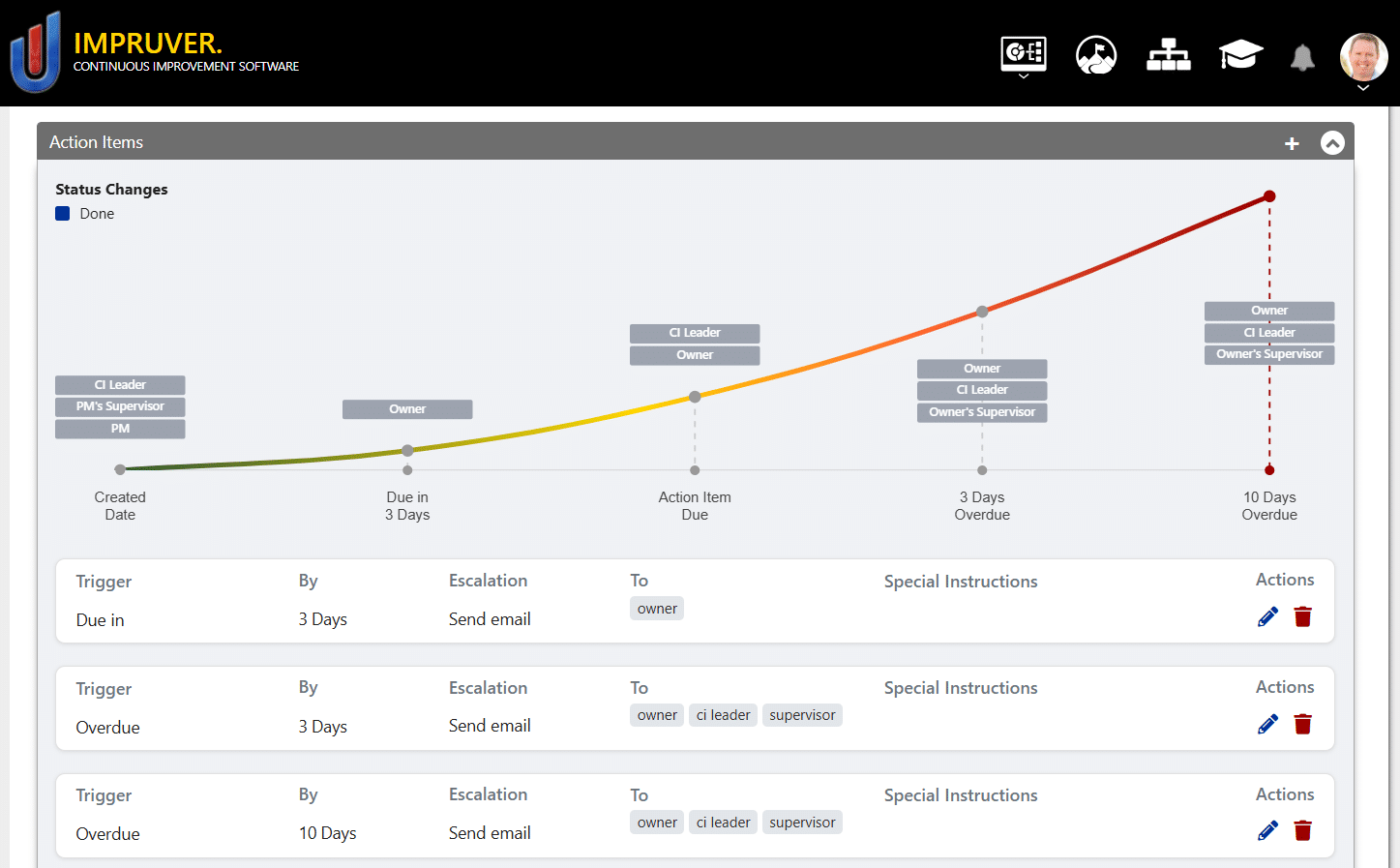Click the Impruver logo
1400x868 pixels.
(36, 52)
